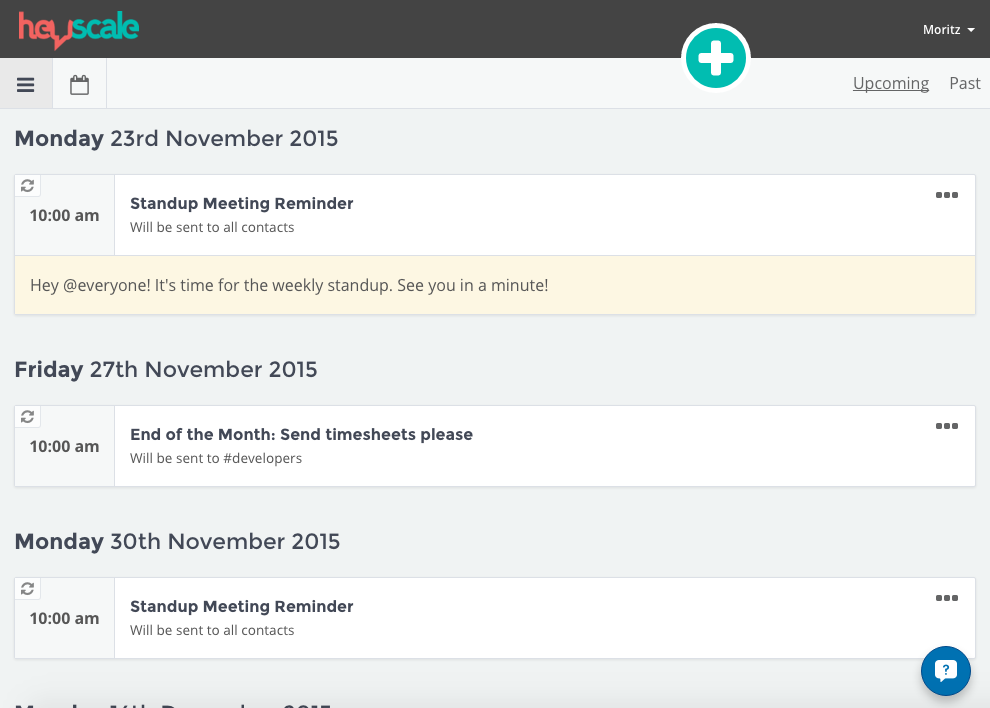Switch to the calendar view icon
Screen dimensions: 990x708
79,85
